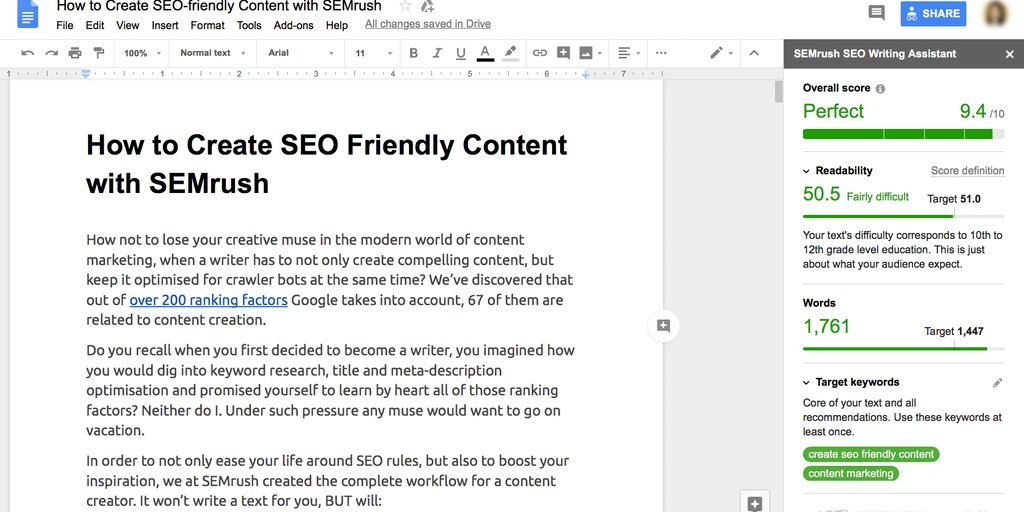This screenshot has width=1024, height=512.
Task: Click the right indent marker on ruler
Action: click(586, 76)
